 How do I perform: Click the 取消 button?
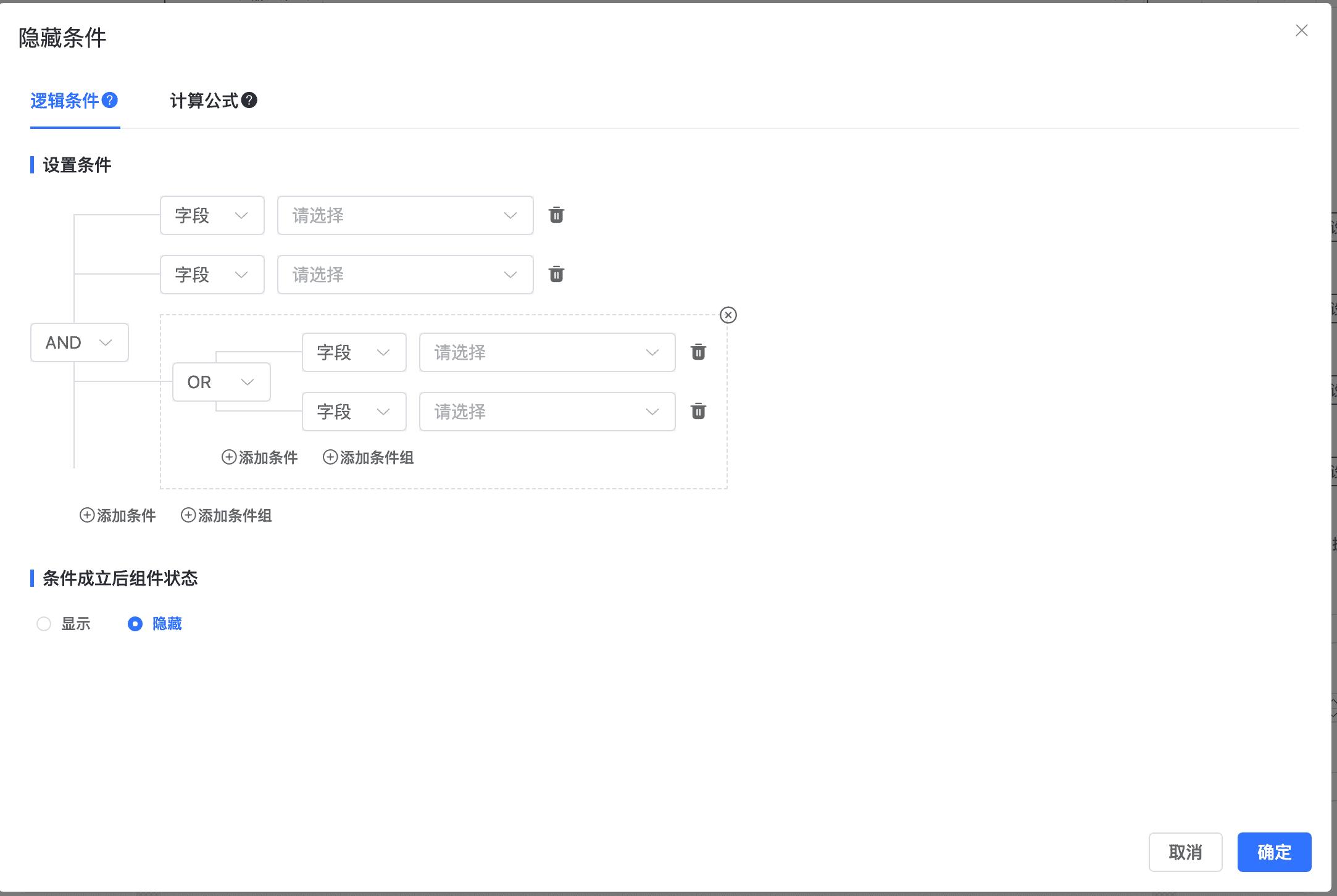pyautogui.click(x=1185, y=852)
